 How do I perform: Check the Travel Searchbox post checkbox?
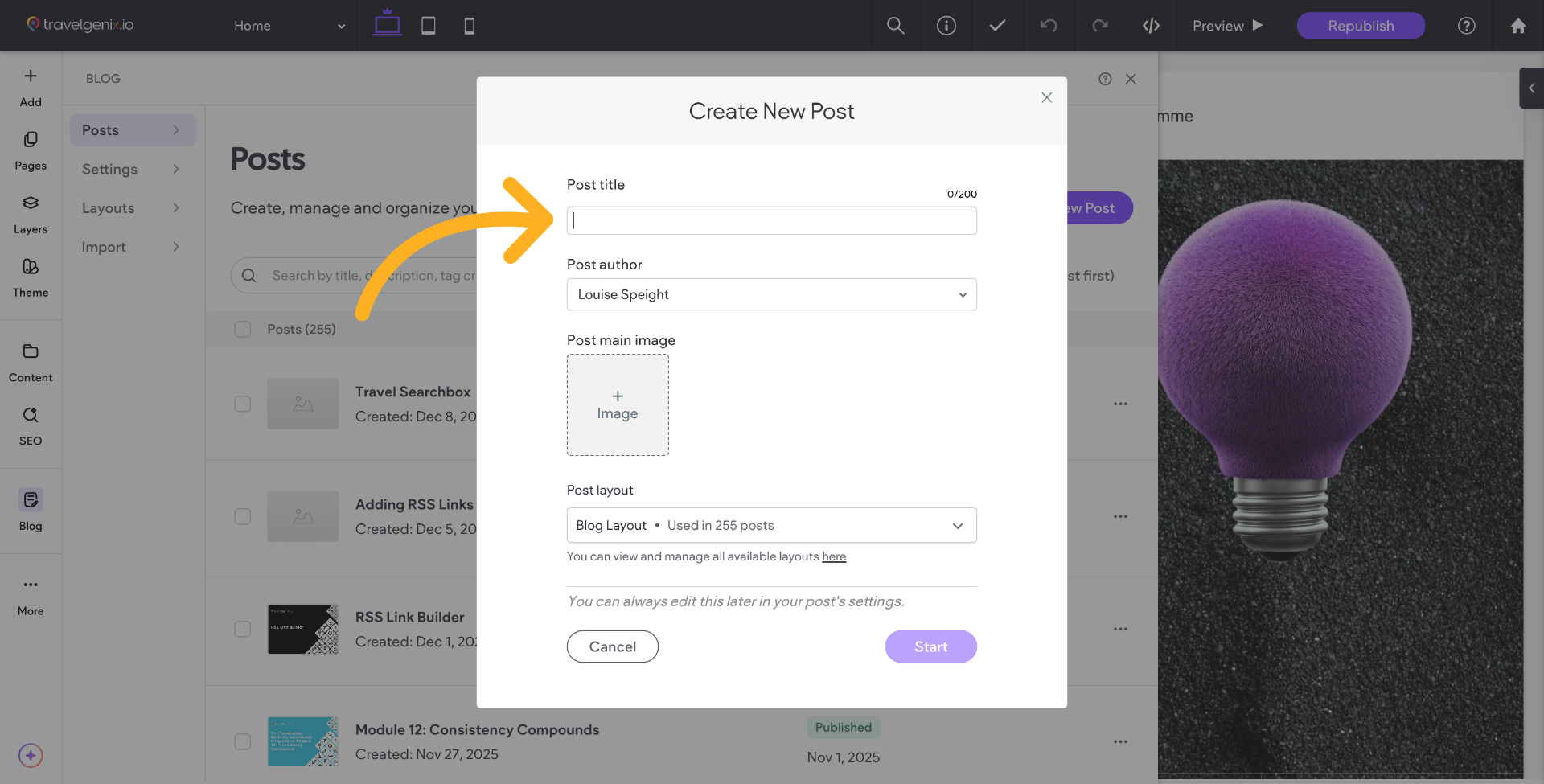coord(242,404)
